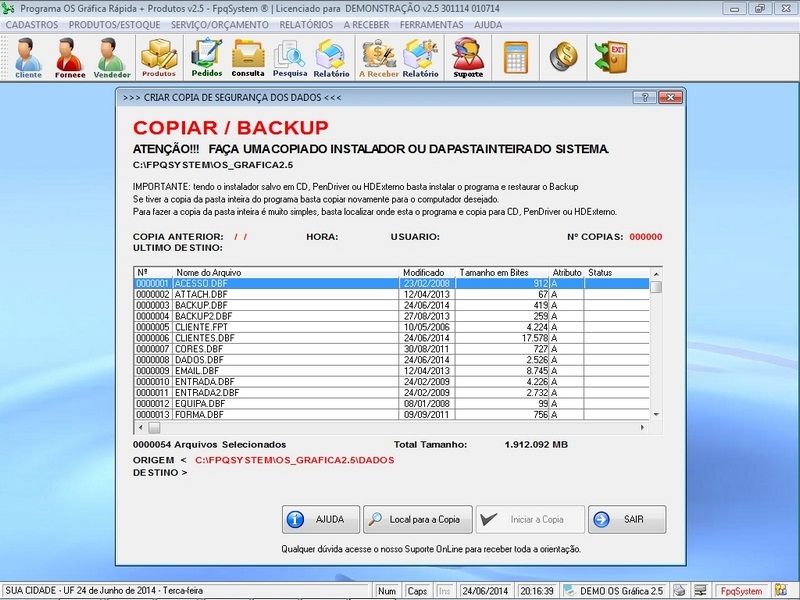Click the Caps indicator in status bar
The height and width of the screenshot is (600, 800).
(417, 591)
